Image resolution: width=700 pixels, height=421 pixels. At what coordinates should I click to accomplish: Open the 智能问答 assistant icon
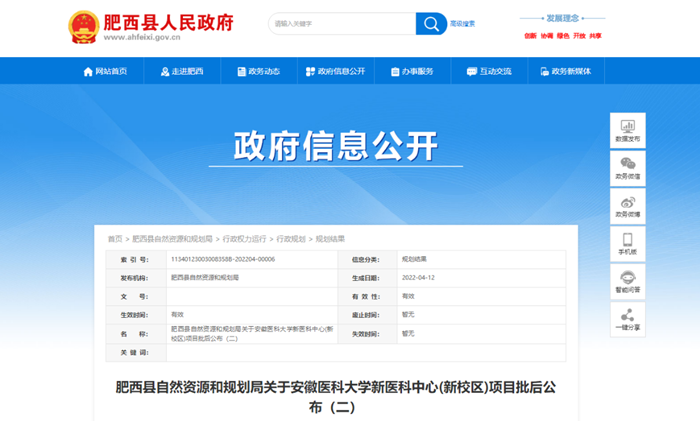pyautogui.click(x=627, y=281)
